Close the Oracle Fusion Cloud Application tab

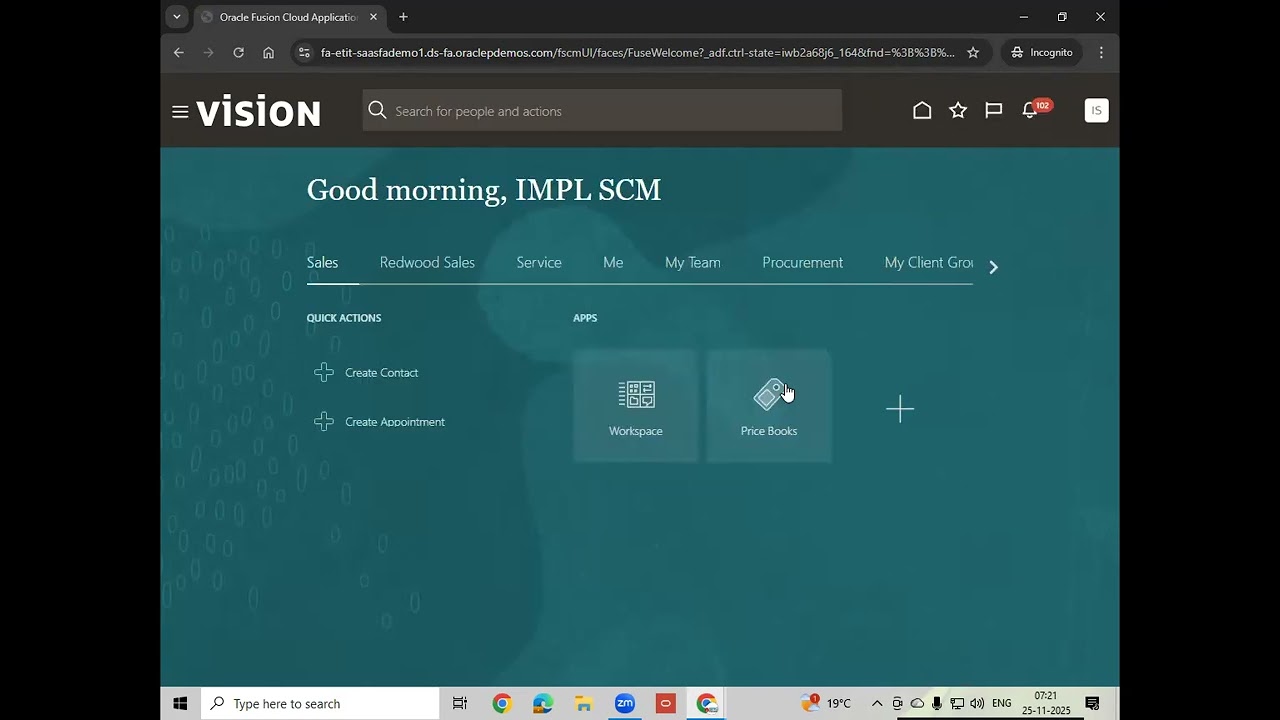[374, 17]
